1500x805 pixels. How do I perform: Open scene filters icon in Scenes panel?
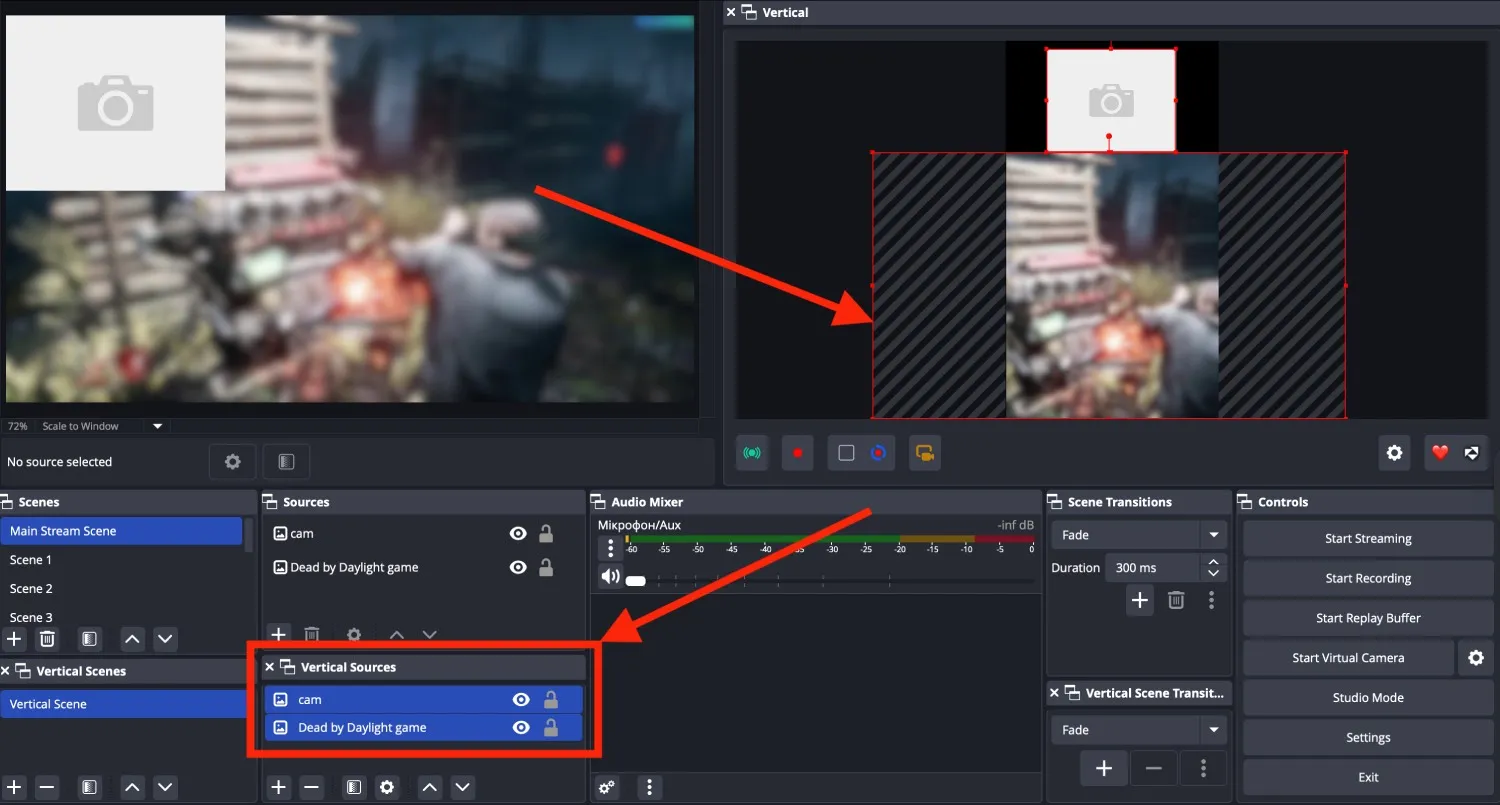click(90, 638)
